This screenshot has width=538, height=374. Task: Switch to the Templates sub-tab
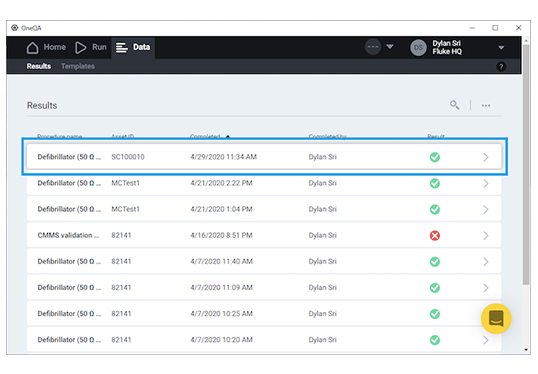78,66
